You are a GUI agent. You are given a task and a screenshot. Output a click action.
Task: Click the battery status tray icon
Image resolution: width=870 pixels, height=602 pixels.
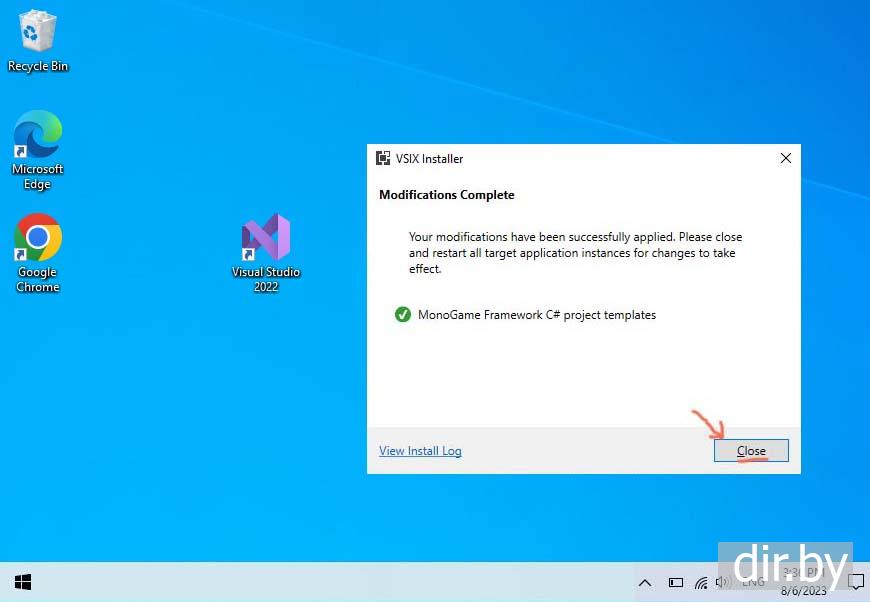[675, 583]
